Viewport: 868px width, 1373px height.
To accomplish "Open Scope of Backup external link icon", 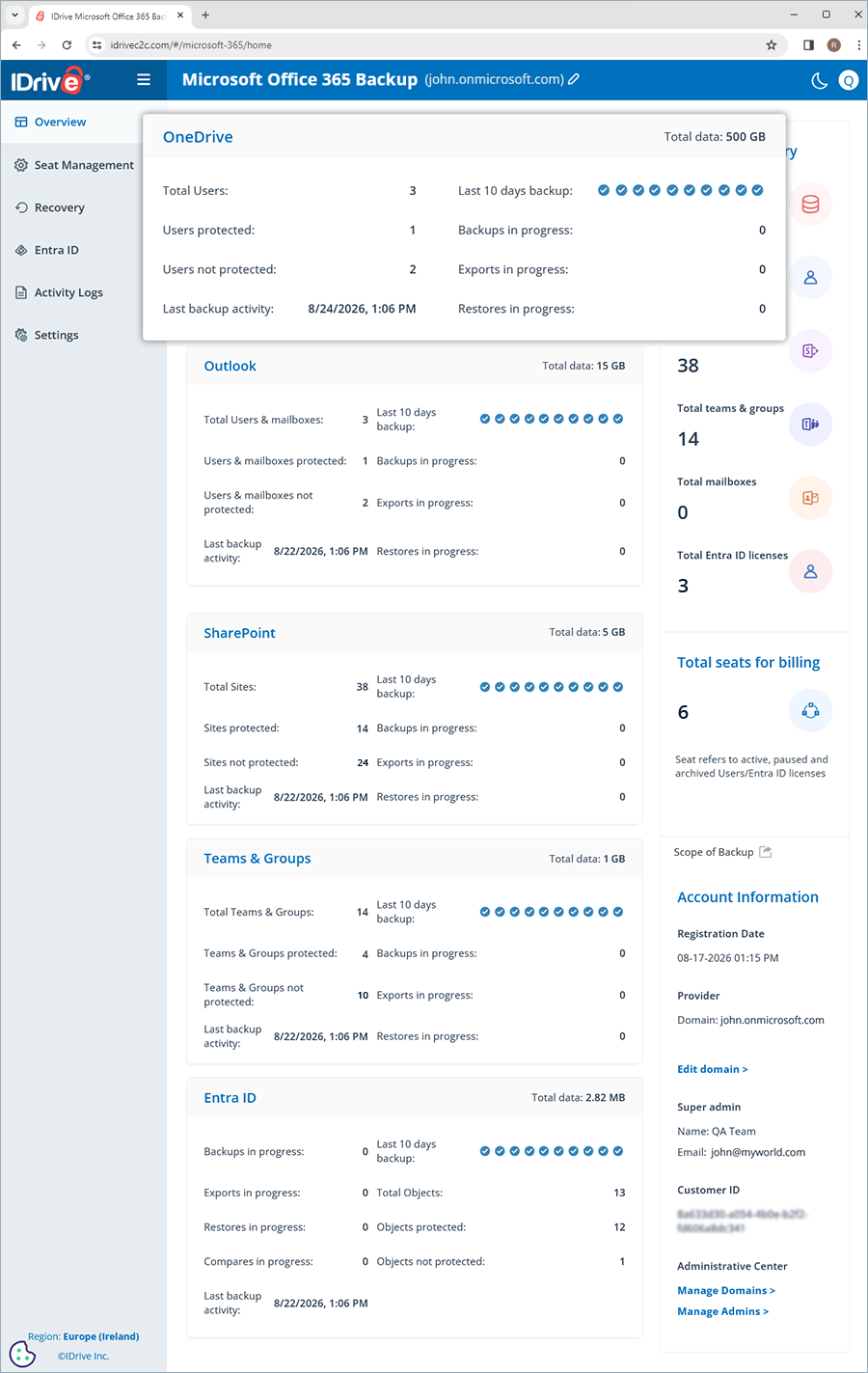I will pos(766,852).
